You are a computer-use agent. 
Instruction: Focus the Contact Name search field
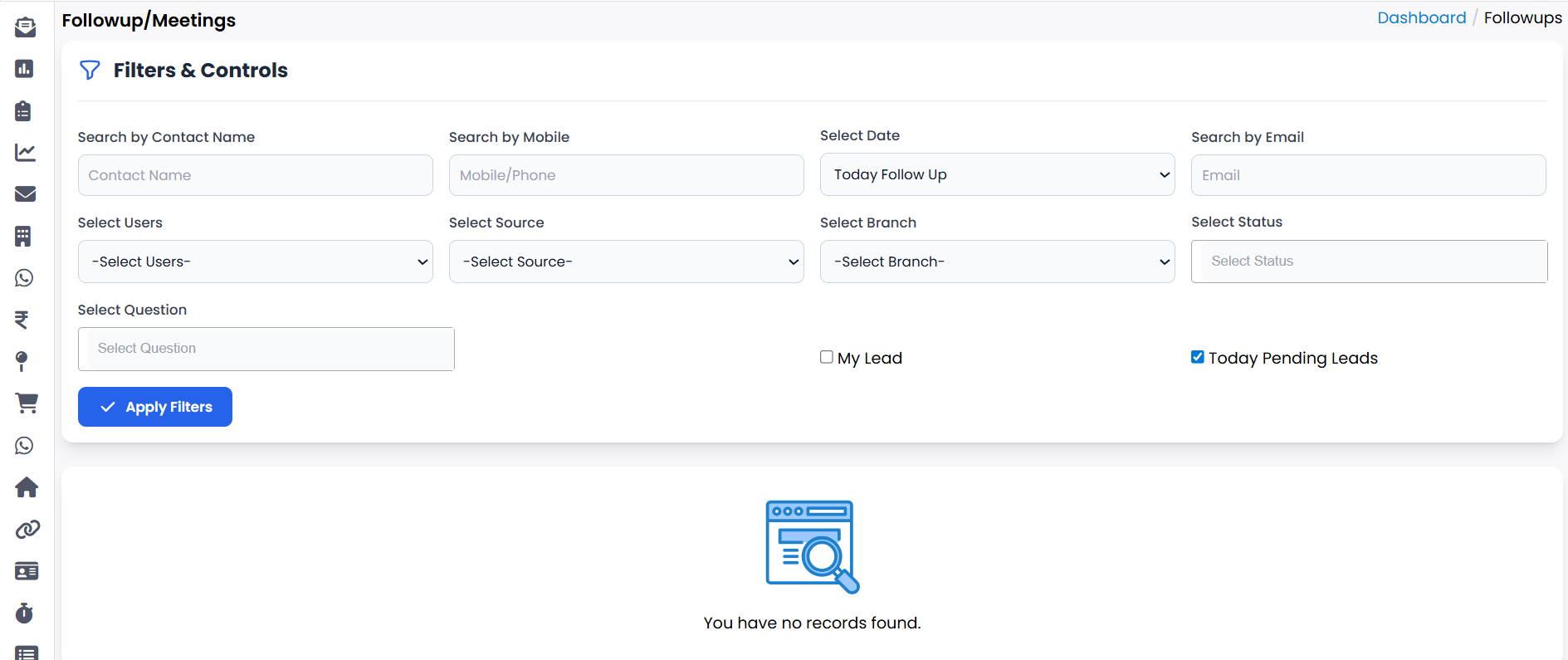click(255, 175)
